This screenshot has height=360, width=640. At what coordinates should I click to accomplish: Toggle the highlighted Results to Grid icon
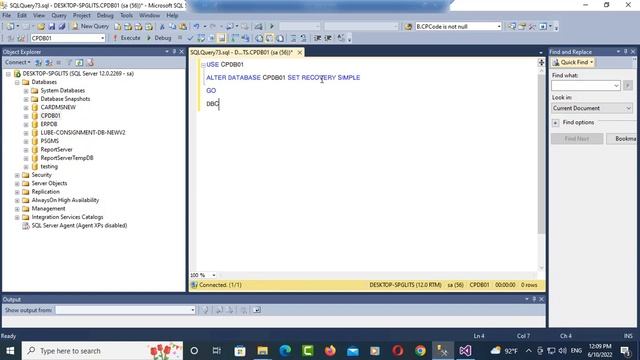(x=270, y=38)
